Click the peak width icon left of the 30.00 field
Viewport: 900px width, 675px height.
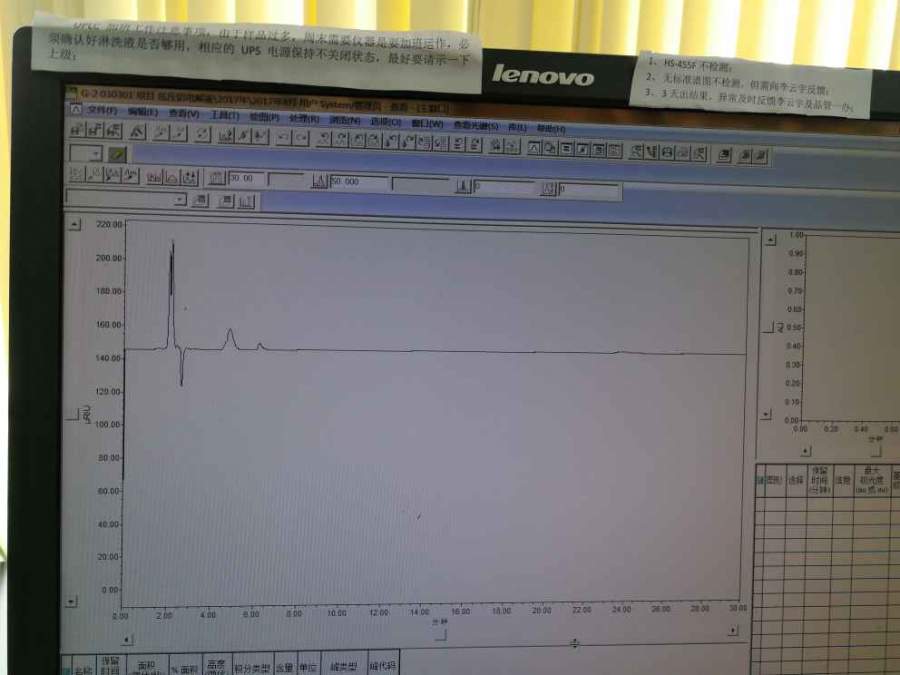216,179
